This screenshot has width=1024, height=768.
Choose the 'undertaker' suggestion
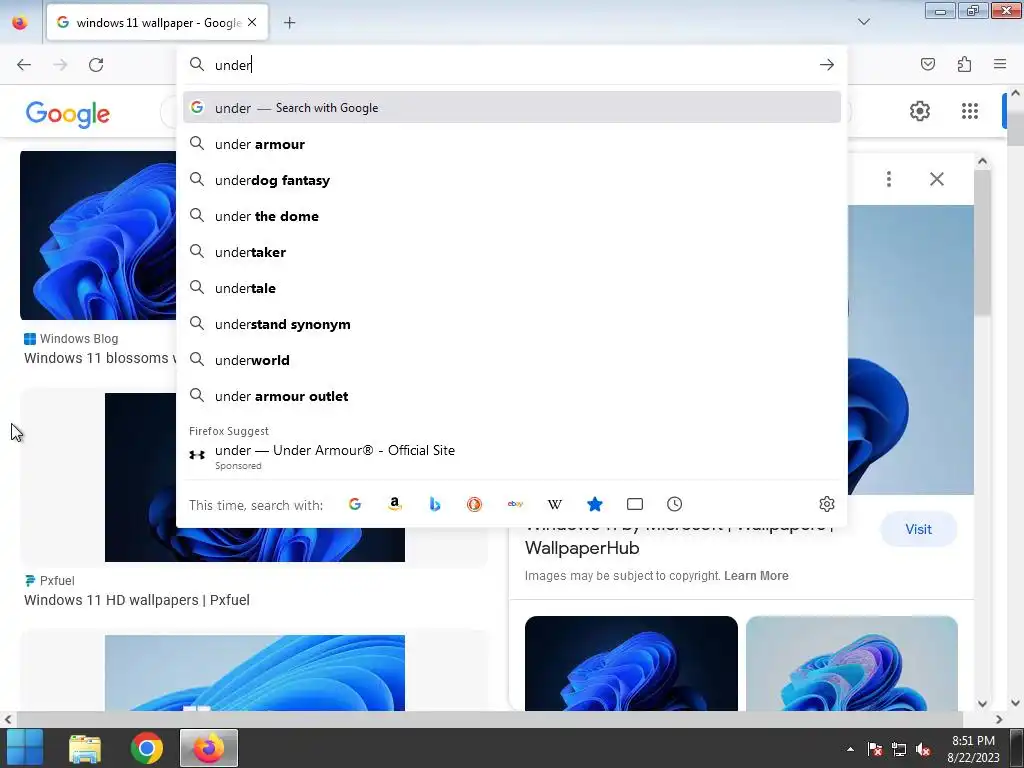(511, 252)
